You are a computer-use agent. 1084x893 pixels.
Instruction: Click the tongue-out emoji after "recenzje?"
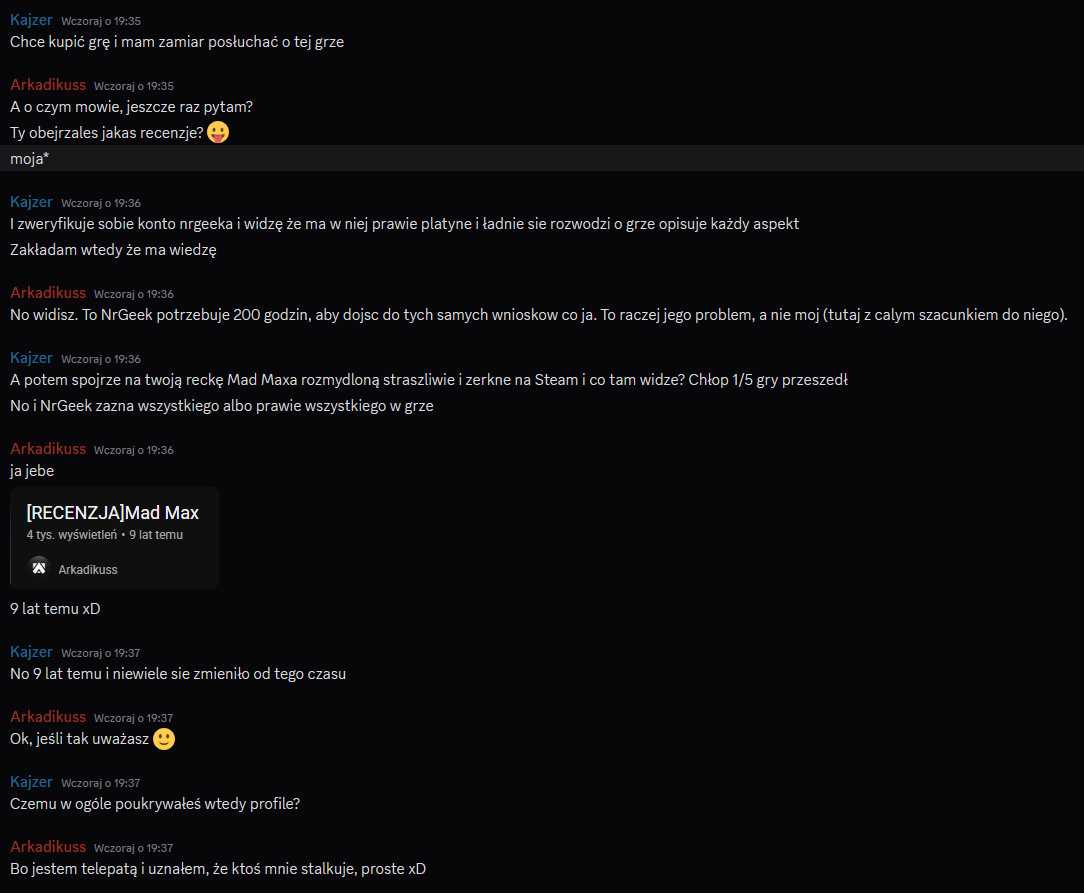218,132
